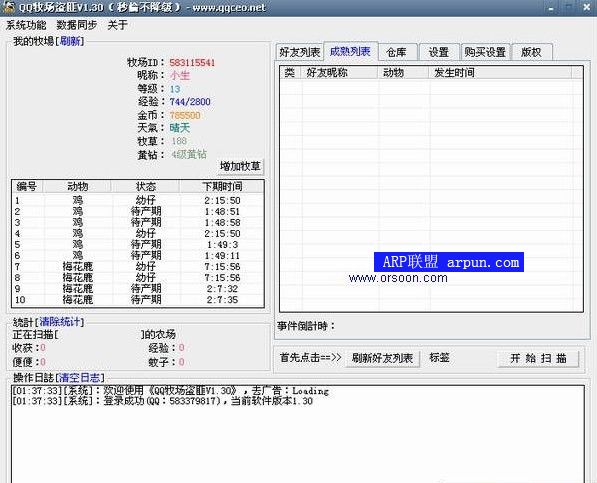
Task: Open the 仓库 tab
Action: click(396, 52)
